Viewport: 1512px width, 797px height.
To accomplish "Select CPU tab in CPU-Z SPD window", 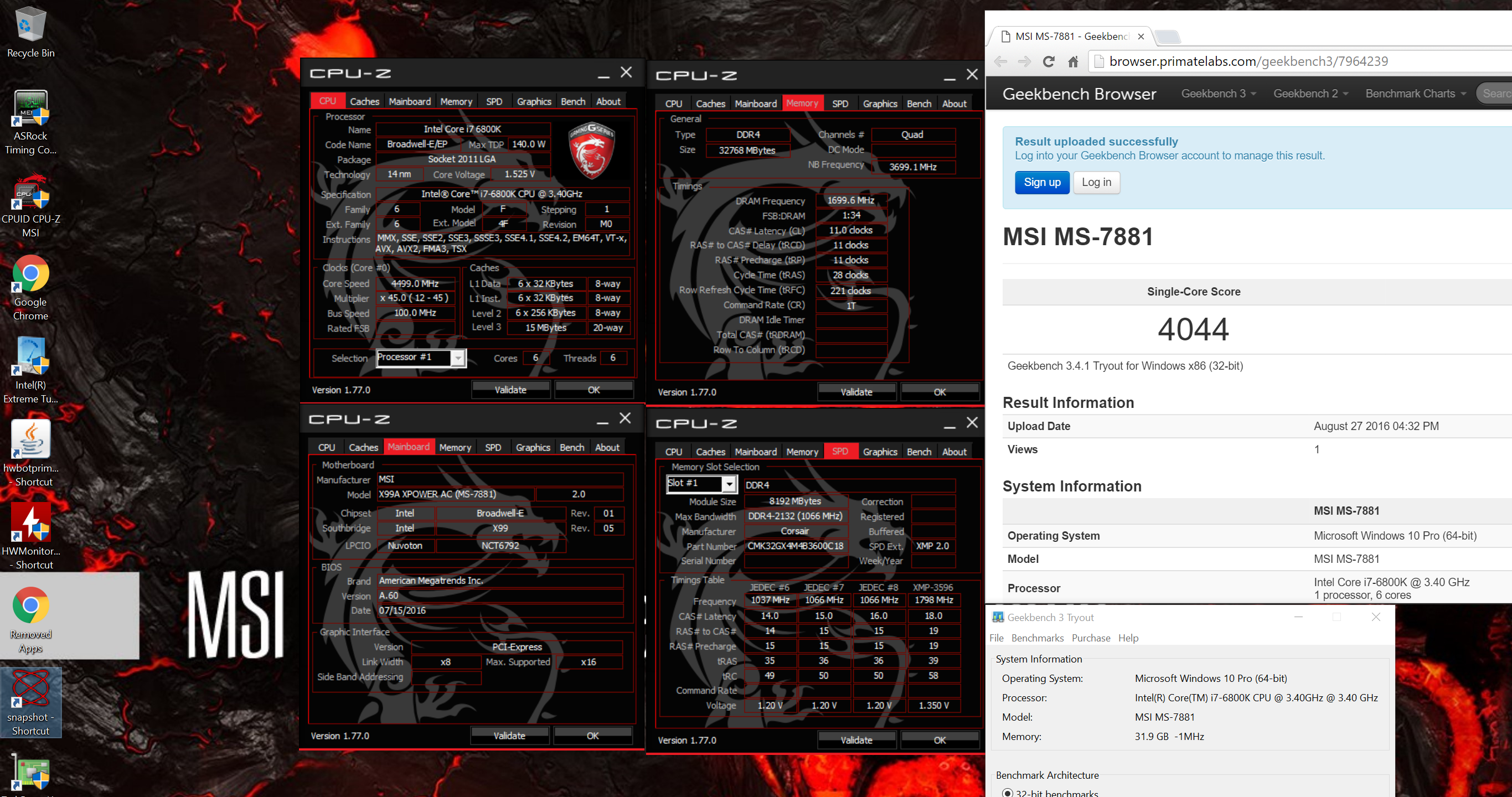I will pos(674,452).
